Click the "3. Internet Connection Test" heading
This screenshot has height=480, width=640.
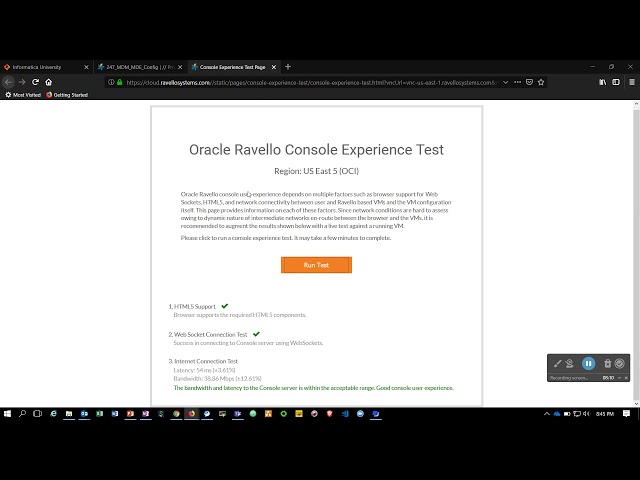(203, 361)
